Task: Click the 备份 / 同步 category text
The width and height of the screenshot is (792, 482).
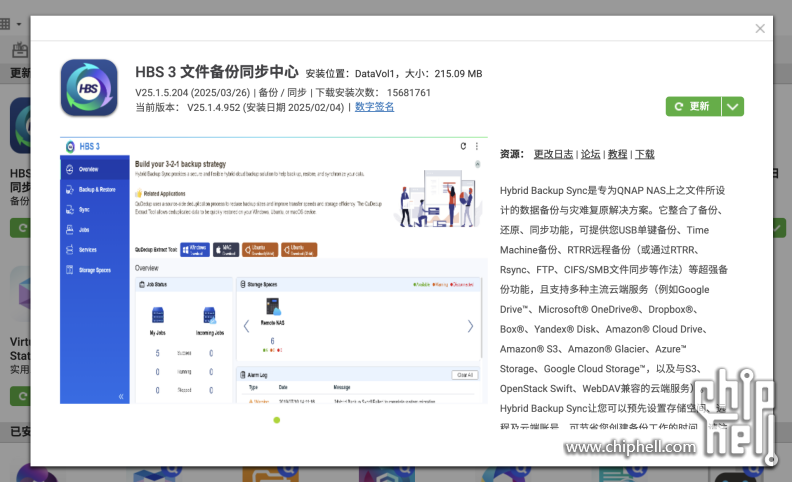Action: click(x=282, y=93)
